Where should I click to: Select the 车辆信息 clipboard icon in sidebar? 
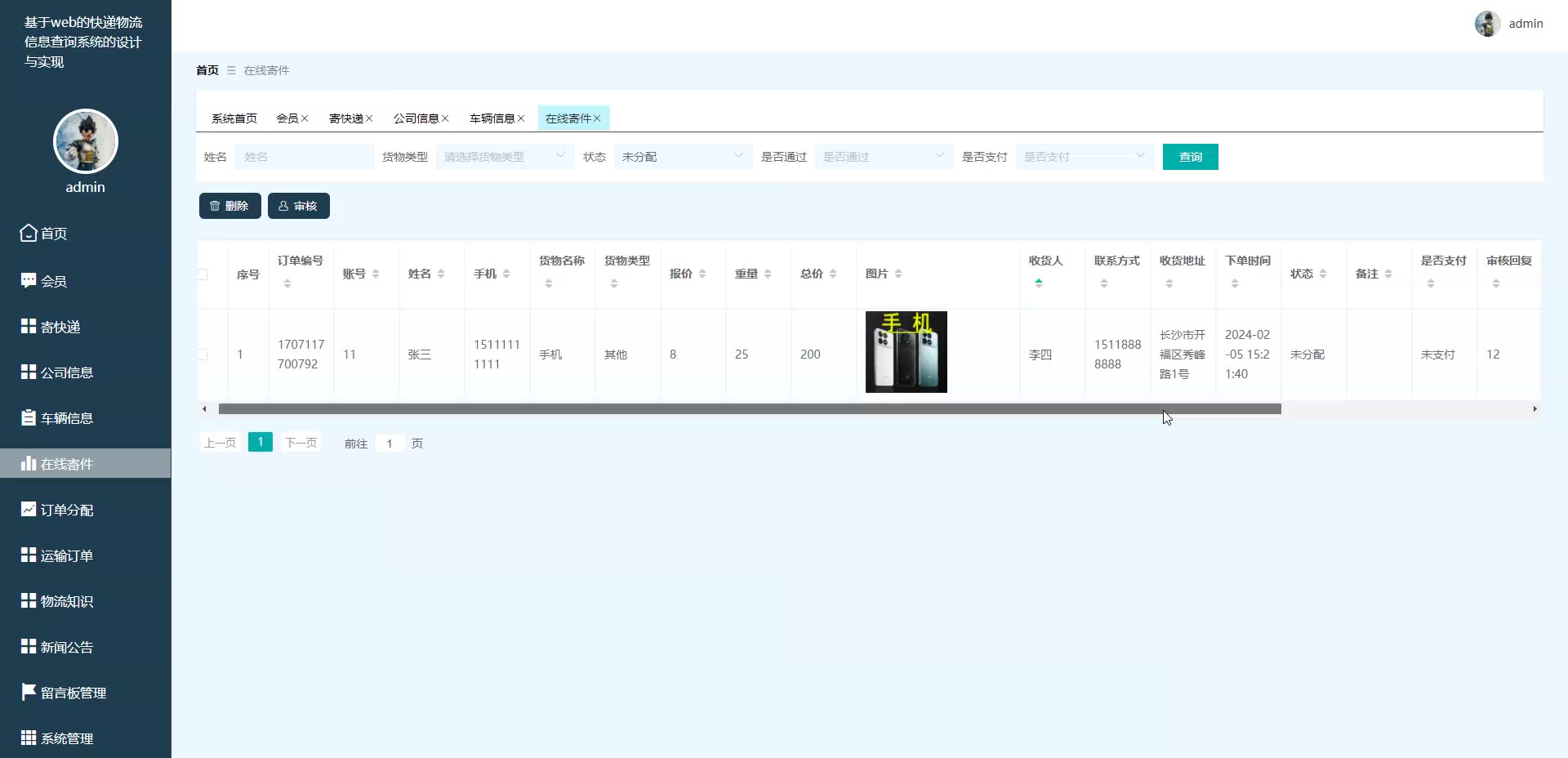tap(29, 417)
